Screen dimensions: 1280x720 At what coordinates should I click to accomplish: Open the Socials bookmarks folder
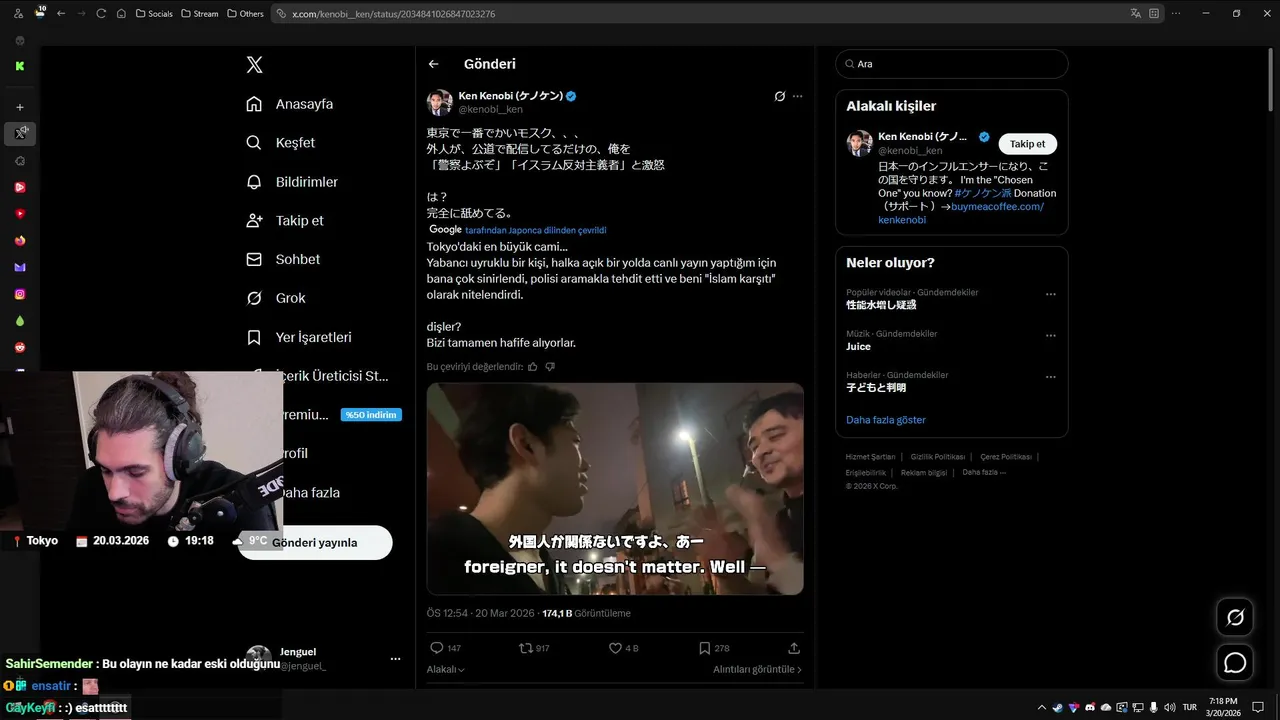(154, 14)
